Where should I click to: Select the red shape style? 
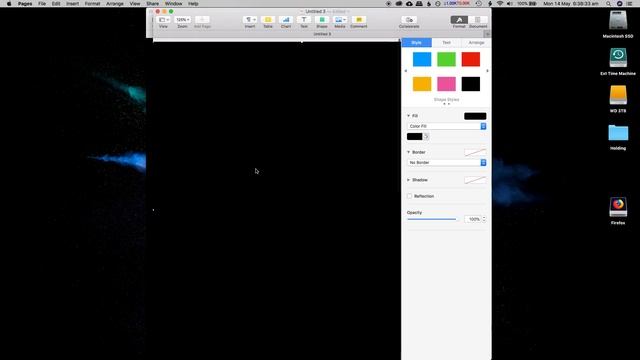[471, 59]
